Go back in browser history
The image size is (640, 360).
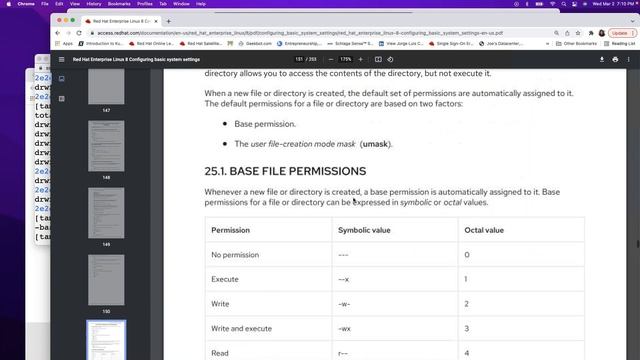(58, 33)
